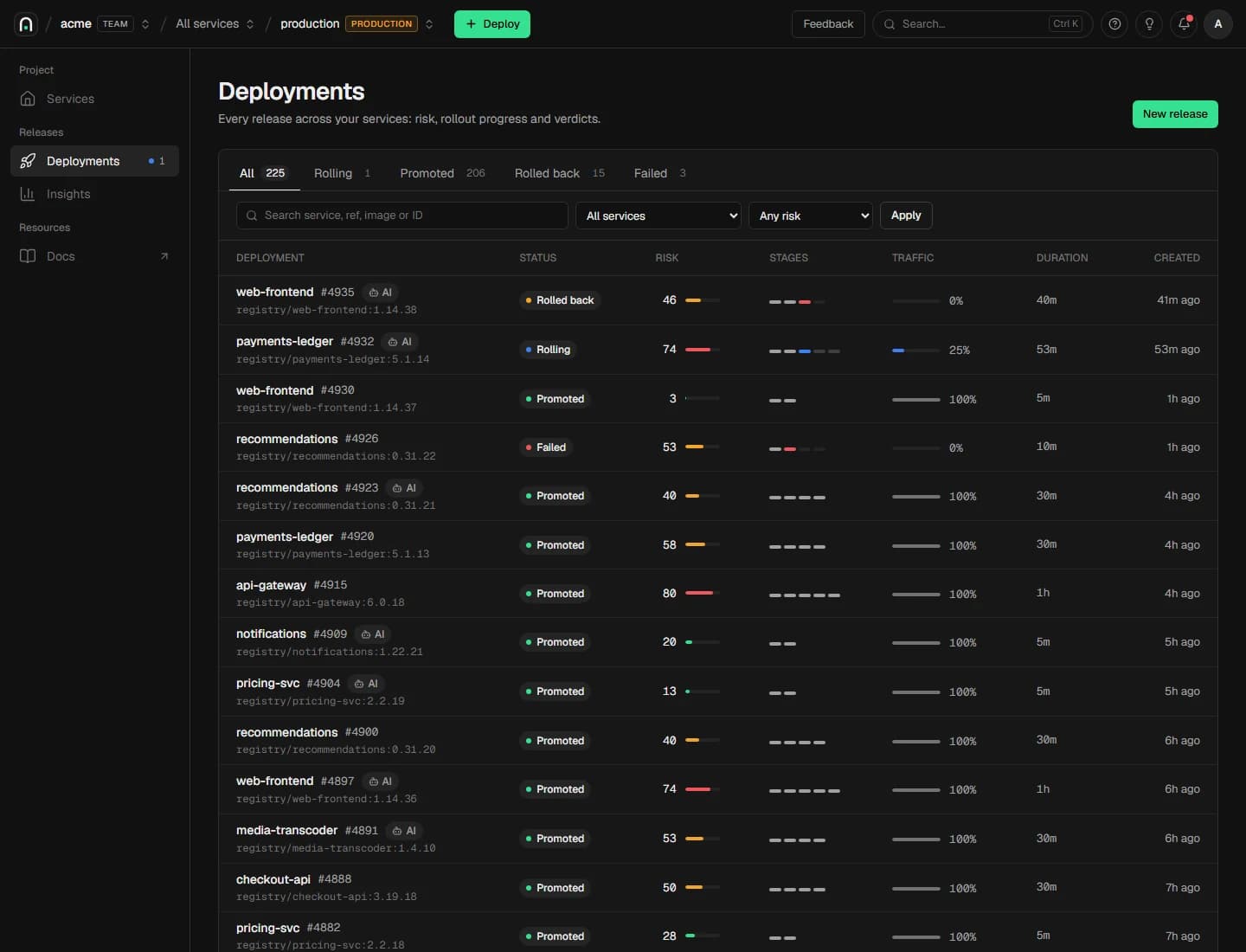Image resolution: width=1246 pixels, height=952 pixels.
Task: Click the acme logo icon
Action: [x=26, y=24]
